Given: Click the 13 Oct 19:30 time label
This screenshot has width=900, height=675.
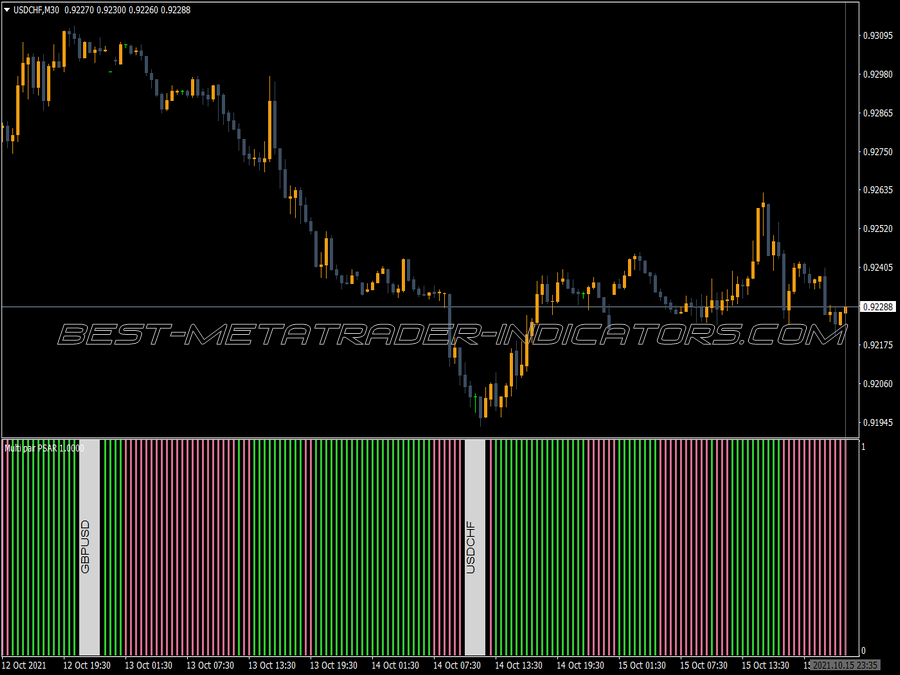Looking at the screenshot, I should pyautogui.click(x=333, y=665).
